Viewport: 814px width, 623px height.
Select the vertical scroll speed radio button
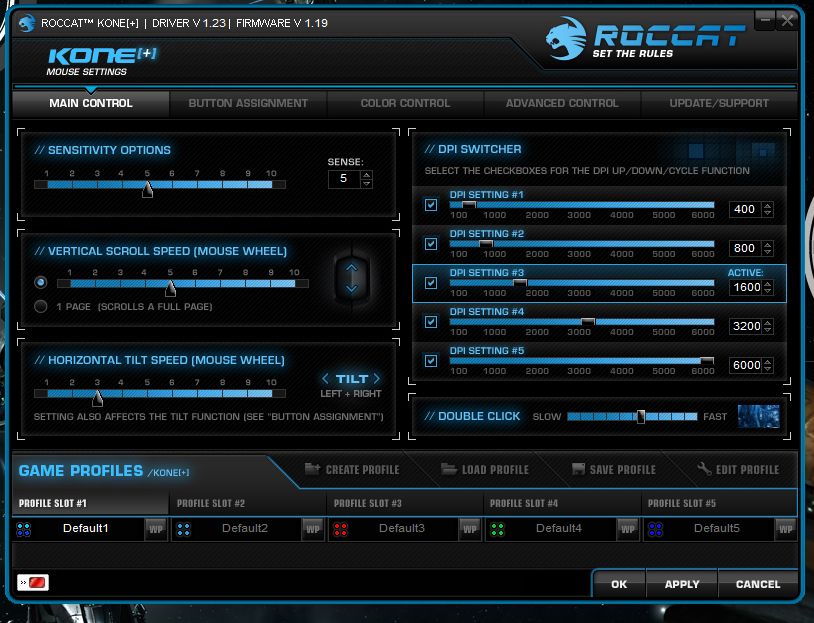pyautogui.click(x=40, y=282)
